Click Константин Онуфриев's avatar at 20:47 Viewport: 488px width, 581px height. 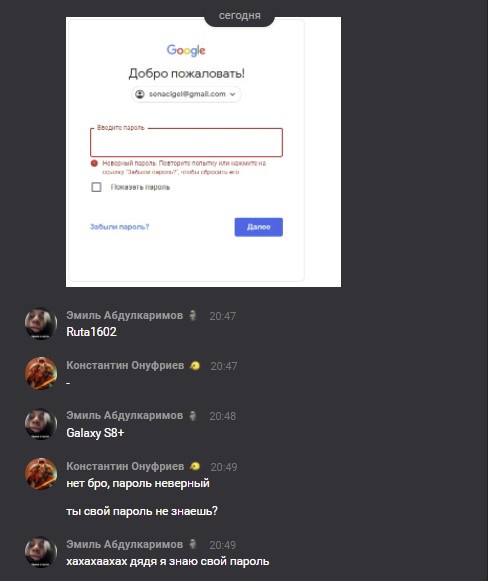tap(41, 373)
